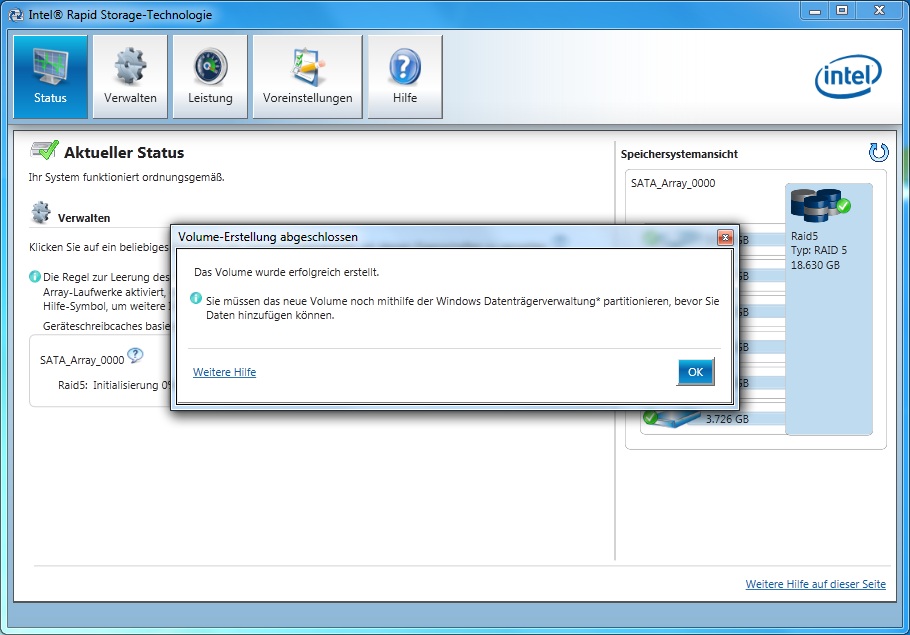Click the help bubble beside SATA_Array_0000
910x635 pixels.
coord(135,355)
